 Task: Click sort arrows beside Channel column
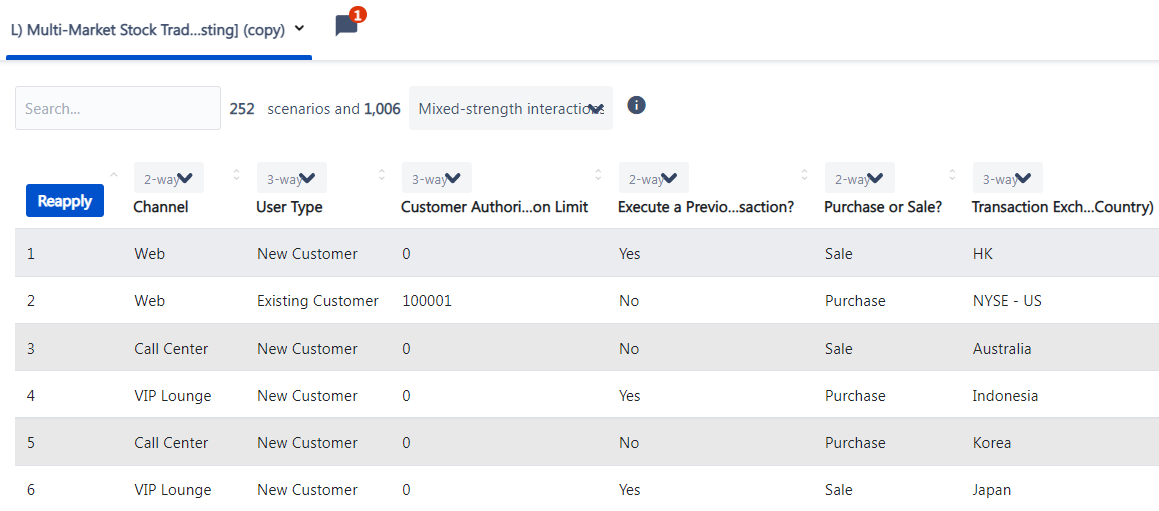point(237,175)
